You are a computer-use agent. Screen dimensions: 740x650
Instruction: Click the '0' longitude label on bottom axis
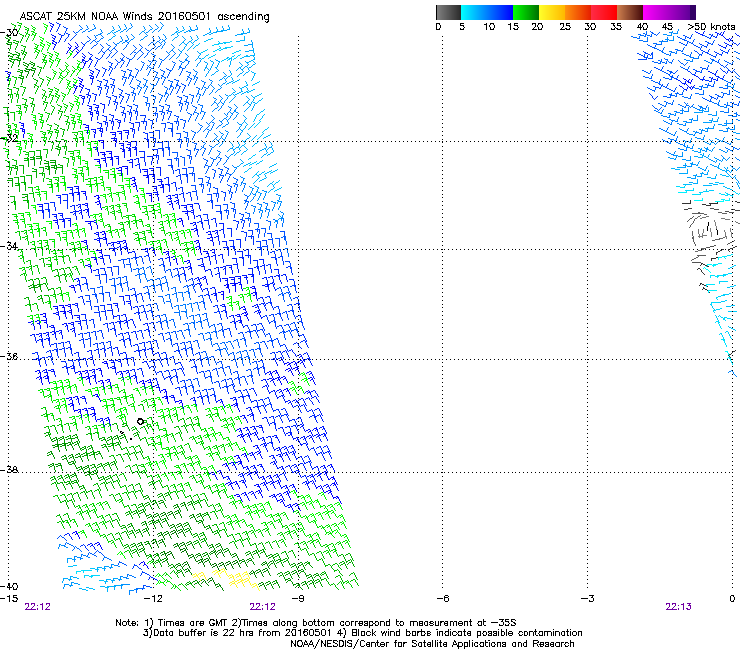(732, 599)
